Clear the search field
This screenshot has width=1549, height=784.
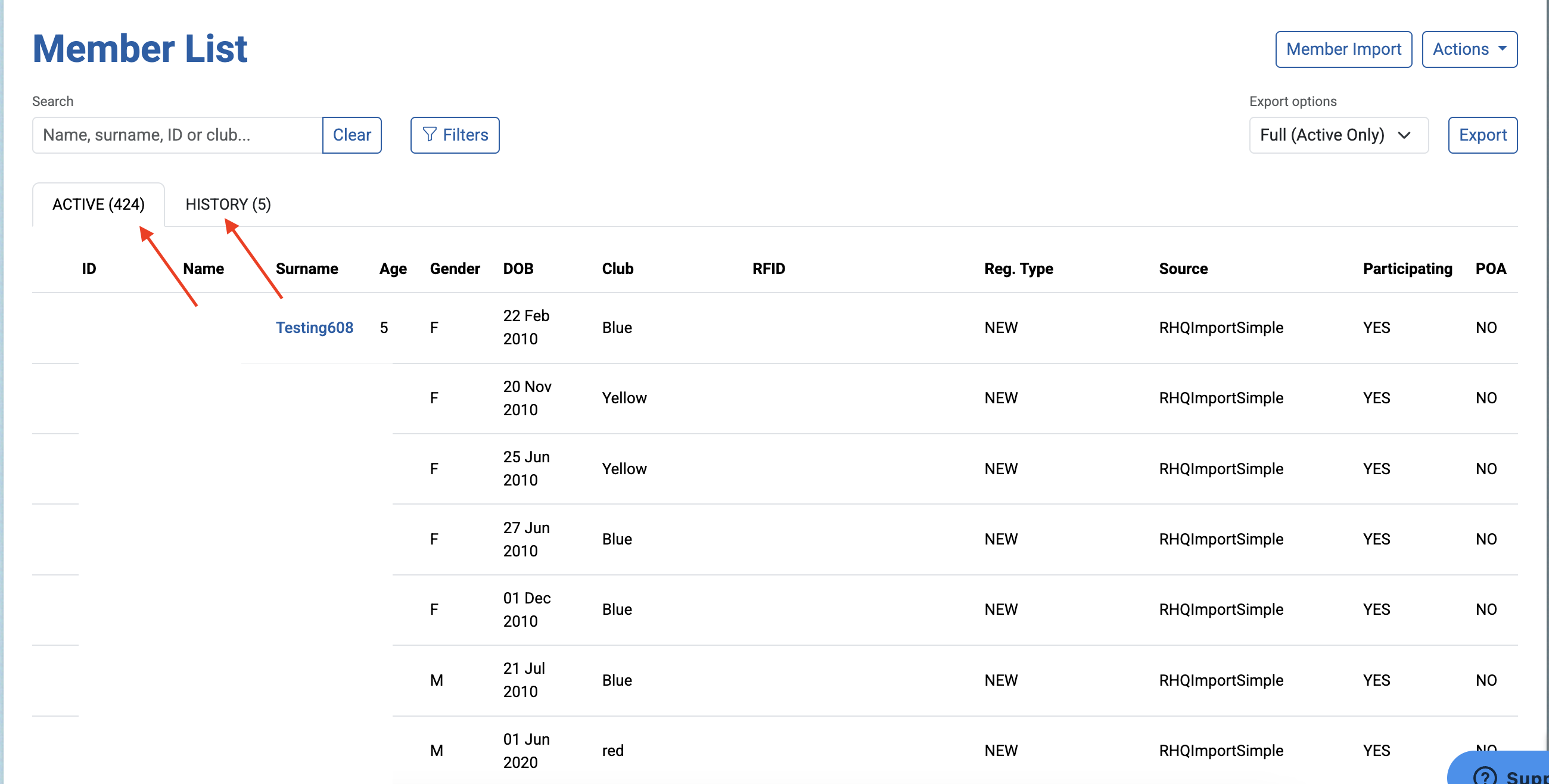[x=352, y=135]
